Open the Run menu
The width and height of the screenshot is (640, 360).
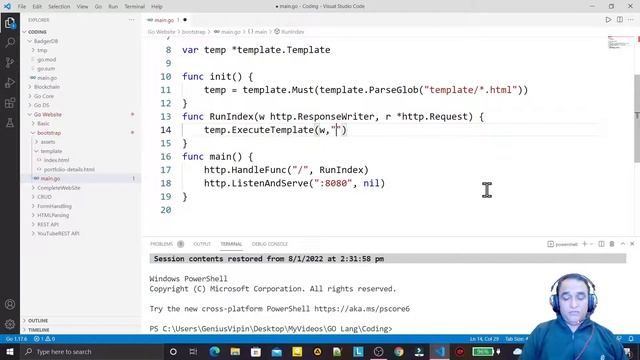click(x=113, y=7)
